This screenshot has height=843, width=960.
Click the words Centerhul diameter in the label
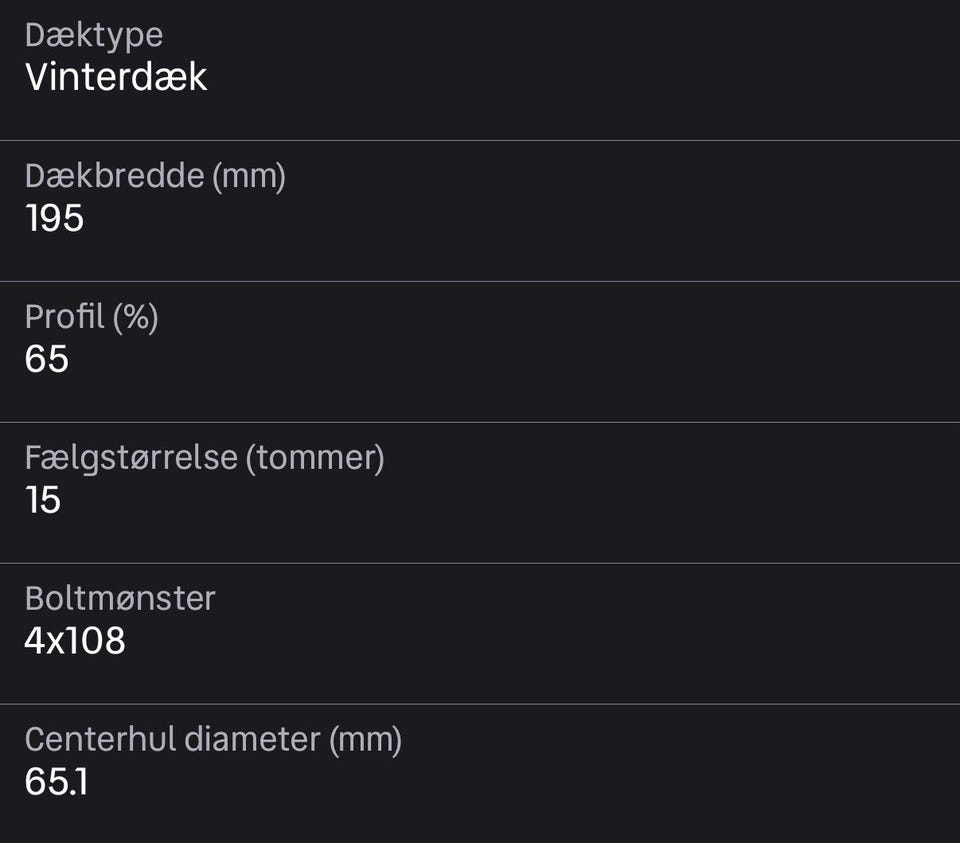pos(172,740)
